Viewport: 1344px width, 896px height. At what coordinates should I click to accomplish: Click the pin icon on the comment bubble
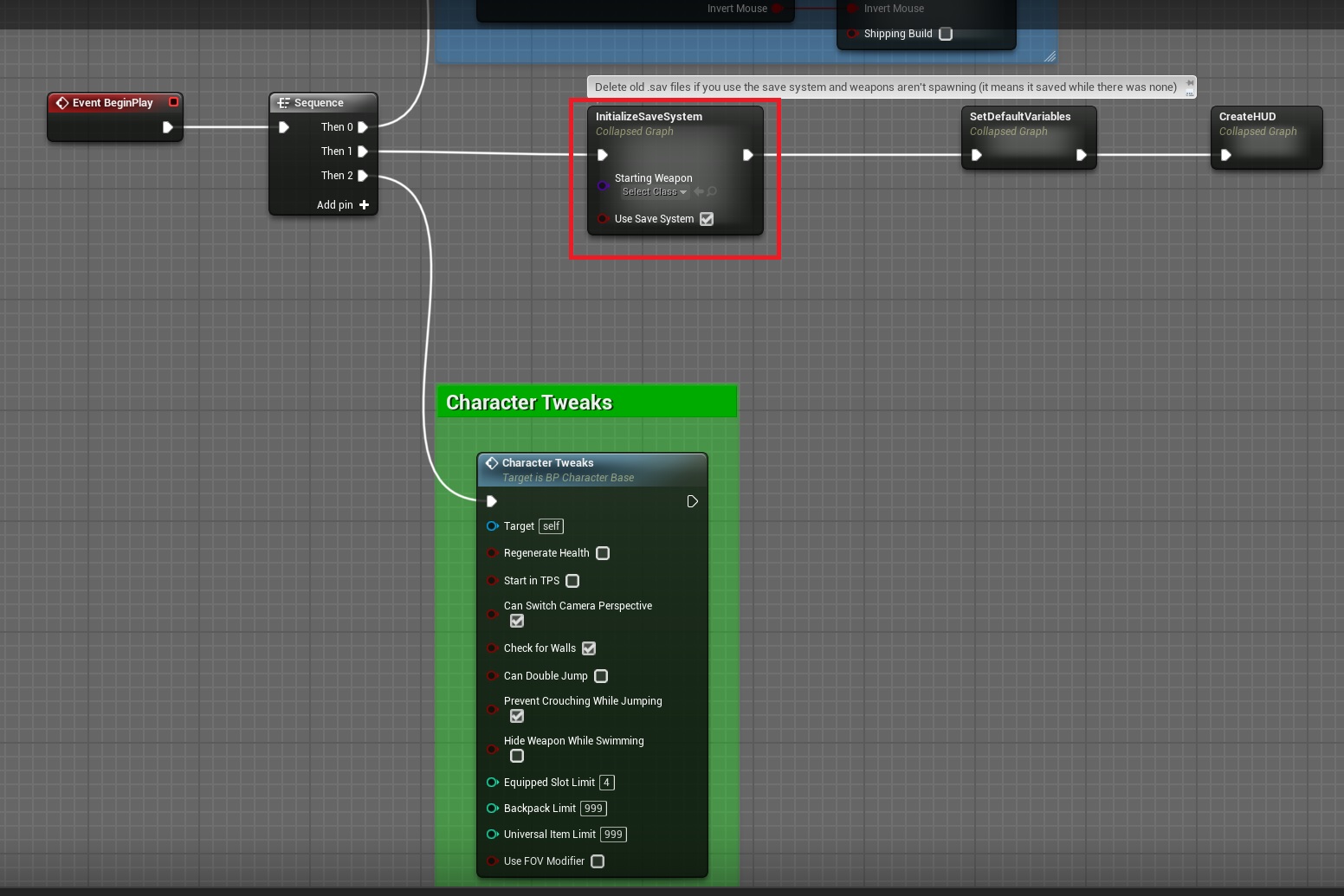[1189, 84]
